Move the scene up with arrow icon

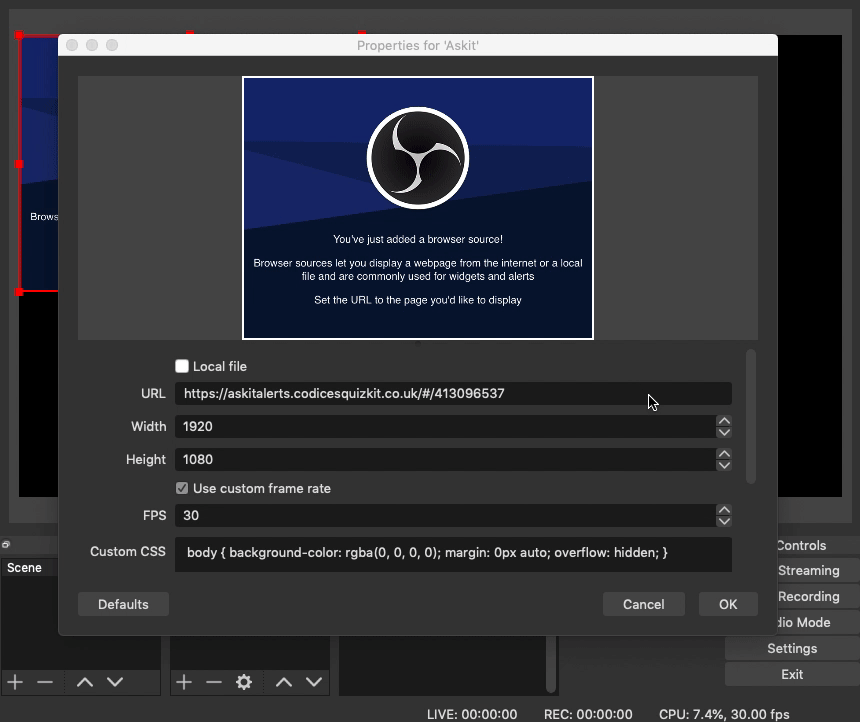click(x=85, y=682)
